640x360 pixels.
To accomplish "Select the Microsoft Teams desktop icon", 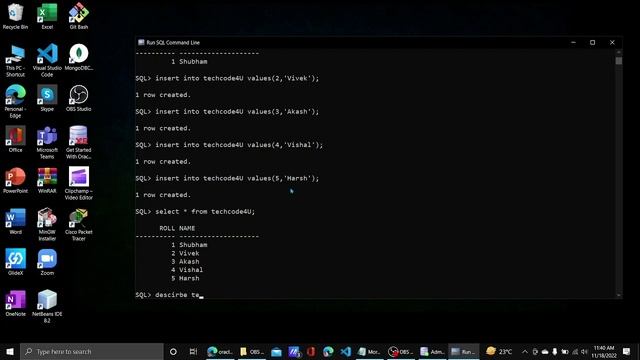I will tap(47, 142).
